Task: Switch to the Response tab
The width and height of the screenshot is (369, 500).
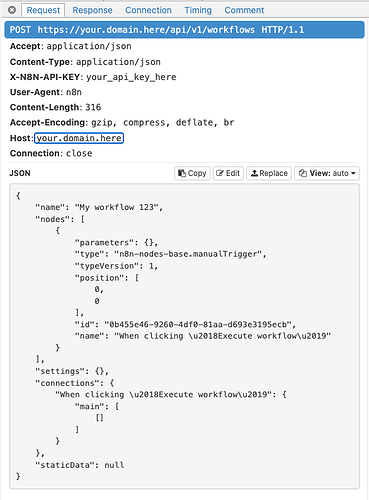Action: point(92,10)
